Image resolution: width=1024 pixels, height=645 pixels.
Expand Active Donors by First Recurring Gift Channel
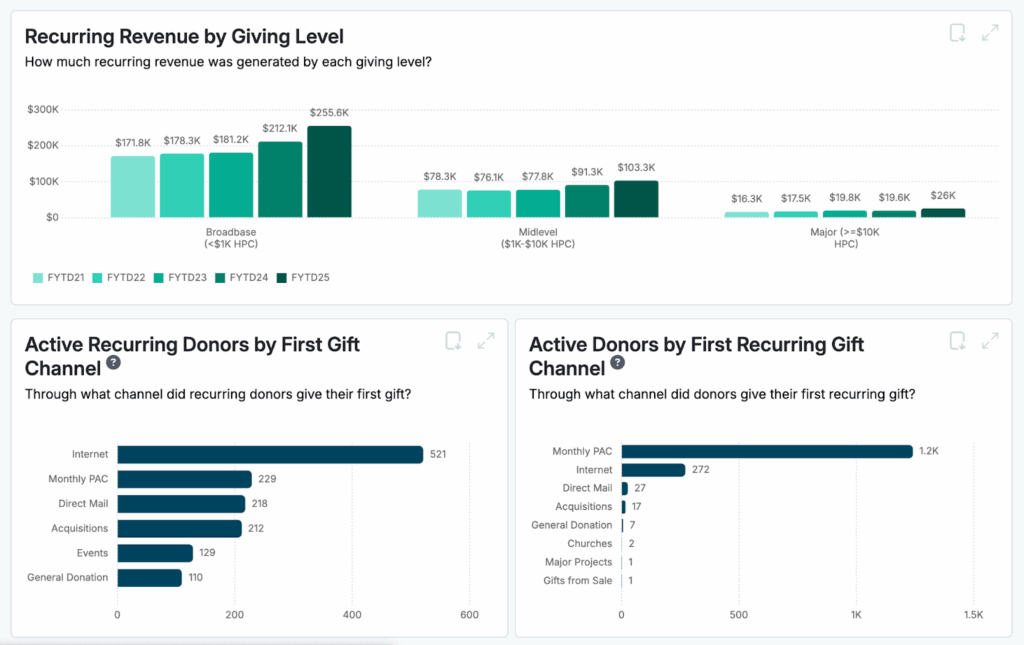[x=991, y=341]
